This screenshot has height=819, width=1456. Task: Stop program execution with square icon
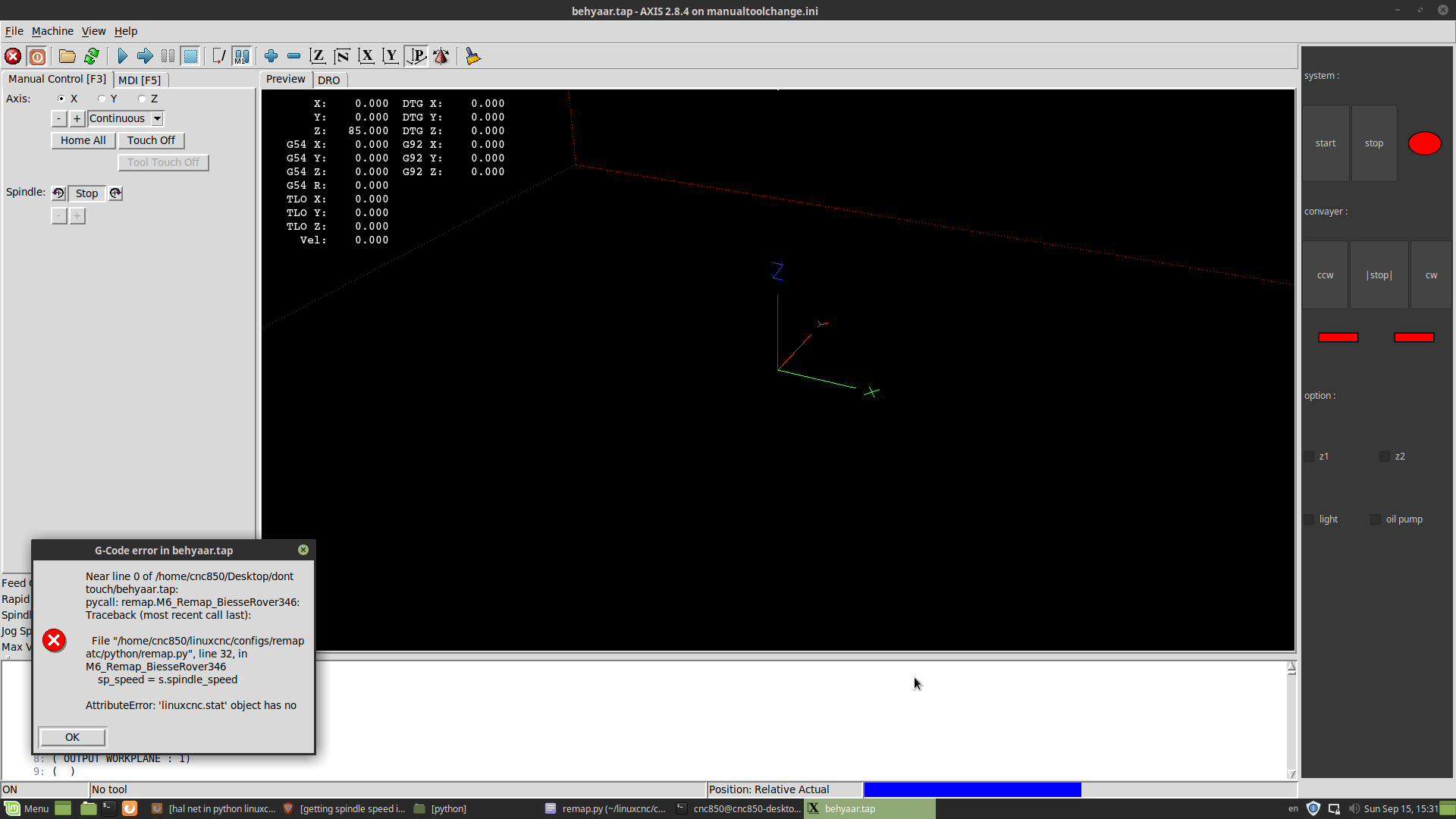[x=190, y=56]
